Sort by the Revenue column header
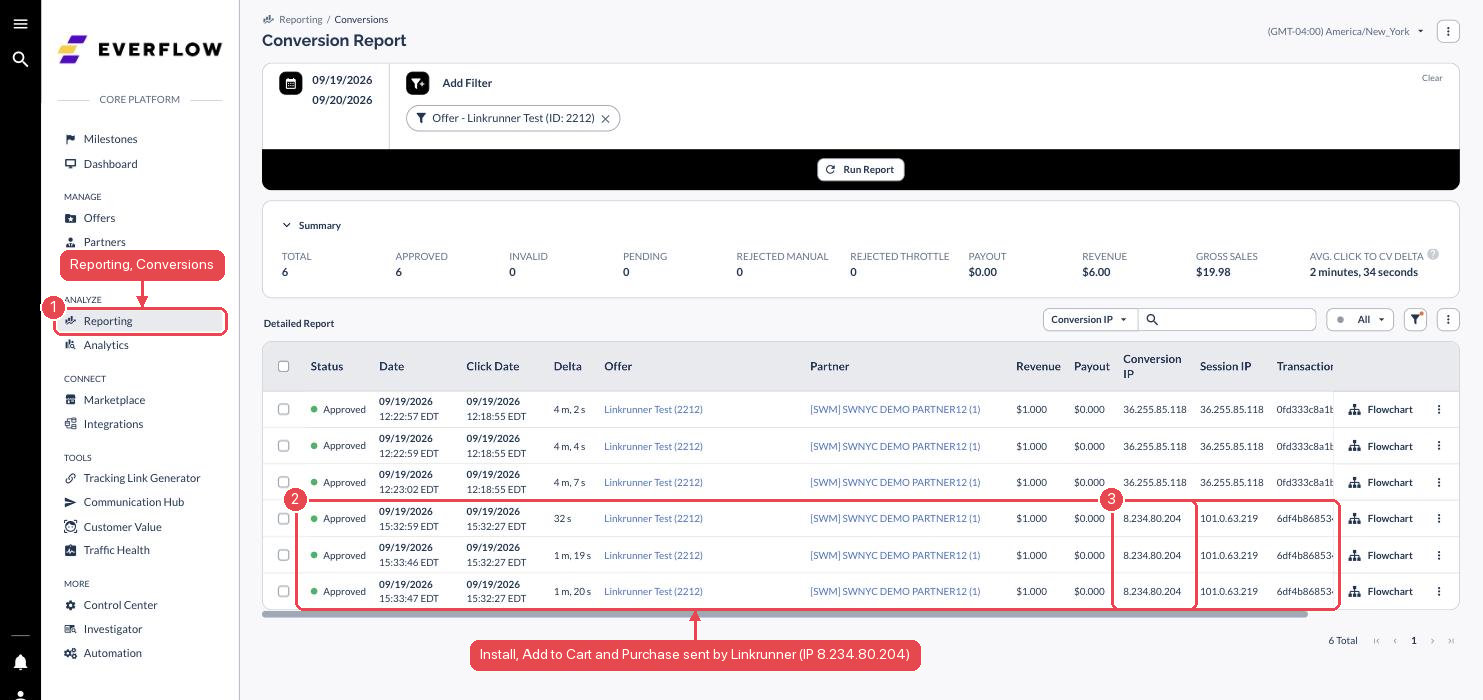This screenshot has height=700, width=1483. pyautogui.click(x=1038, y=366)
